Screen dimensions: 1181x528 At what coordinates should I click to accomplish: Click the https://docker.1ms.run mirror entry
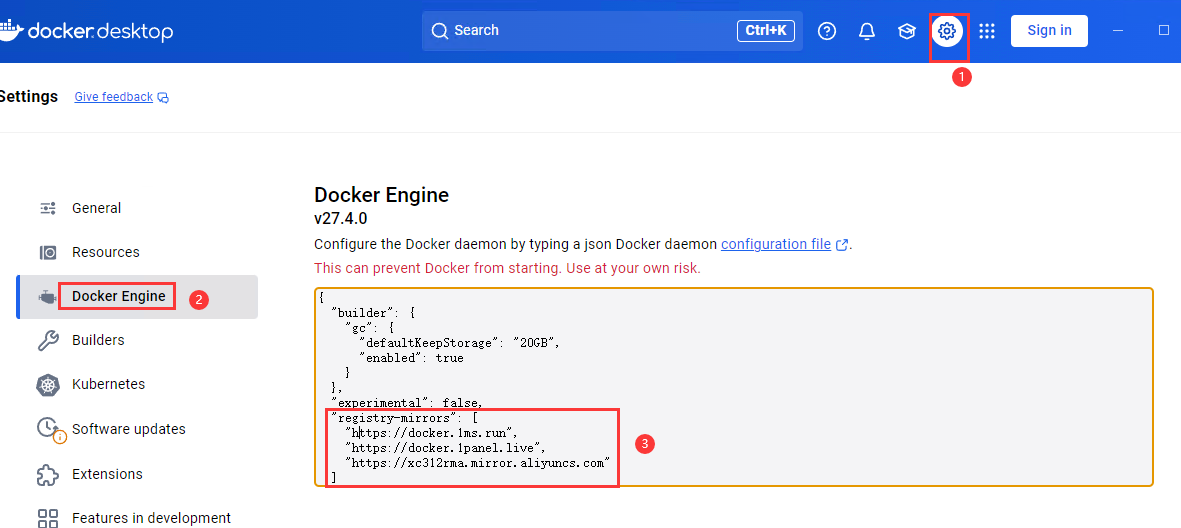pos(432,433)
